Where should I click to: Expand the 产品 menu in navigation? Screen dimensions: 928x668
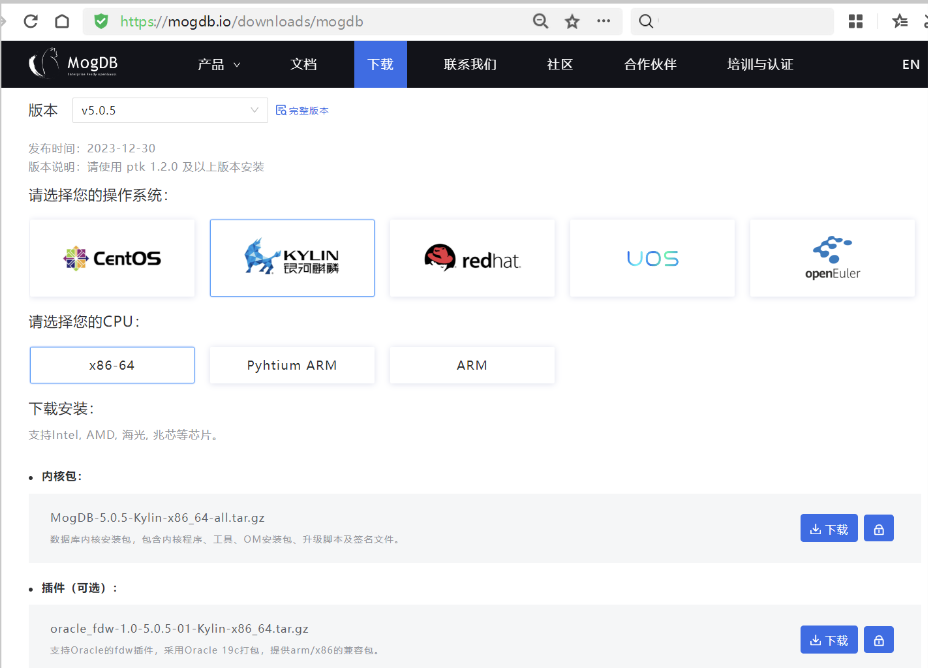point(219,64)
